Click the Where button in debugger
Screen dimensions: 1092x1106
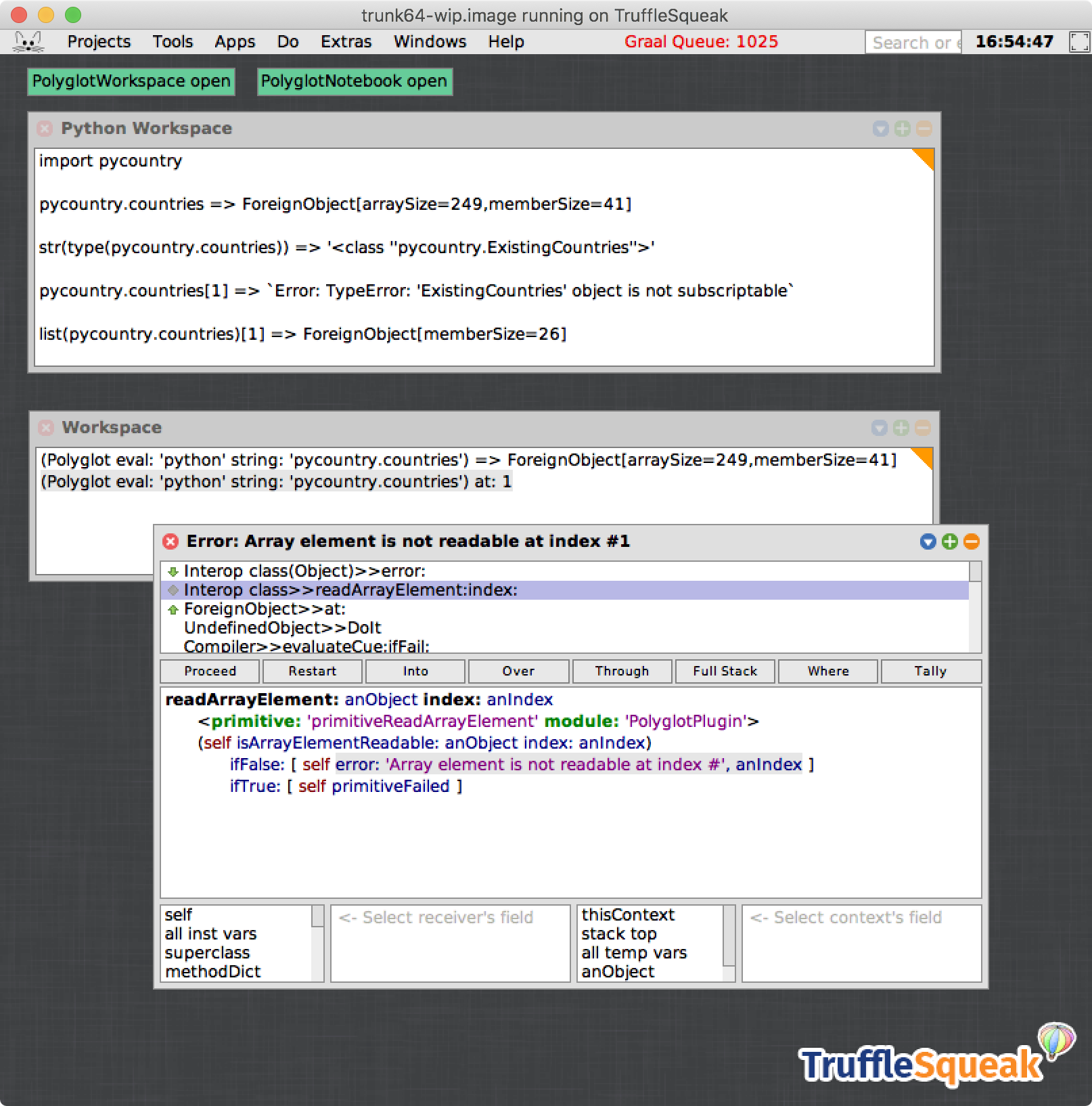coord(828,671)
